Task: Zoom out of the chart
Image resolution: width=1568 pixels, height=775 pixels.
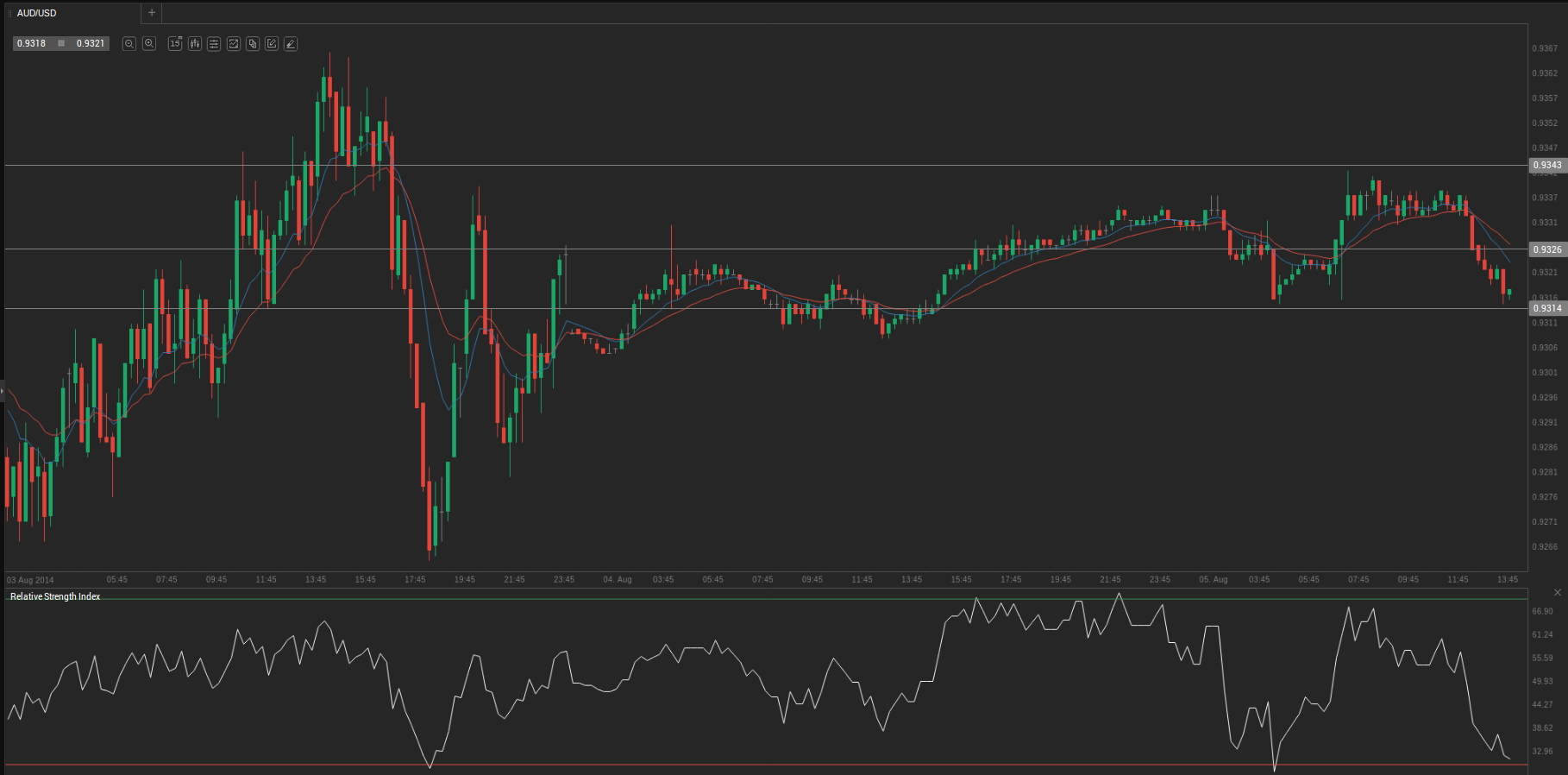Action: click(x=129, y=43)
